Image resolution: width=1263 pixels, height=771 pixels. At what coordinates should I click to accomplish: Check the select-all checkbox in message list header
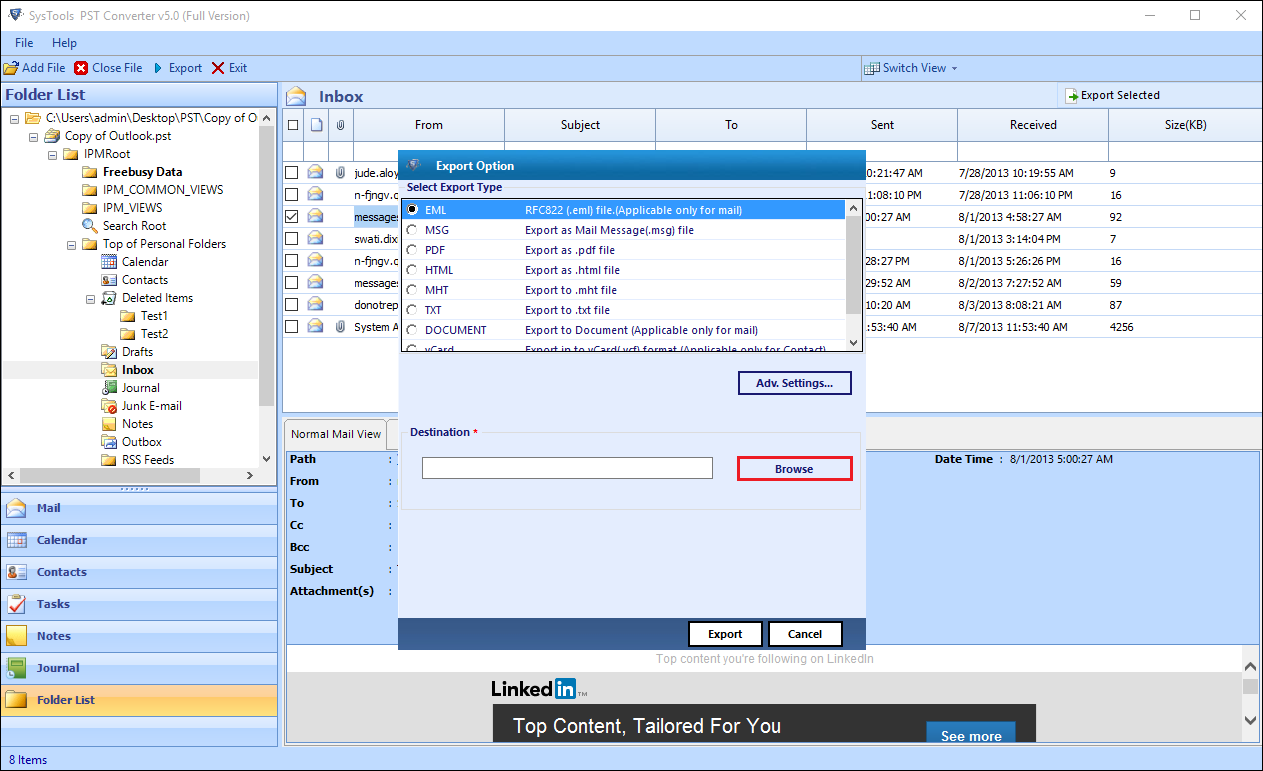(x=291, y=125)
